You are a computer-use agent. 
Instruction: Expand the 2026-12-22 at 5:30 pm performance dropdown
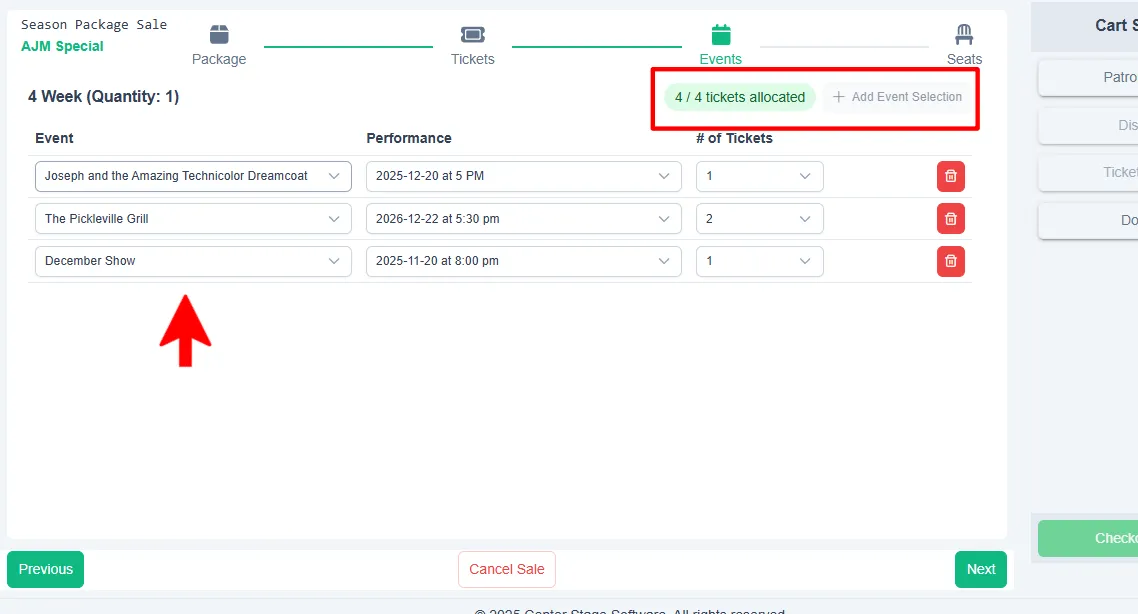(523, 219)
